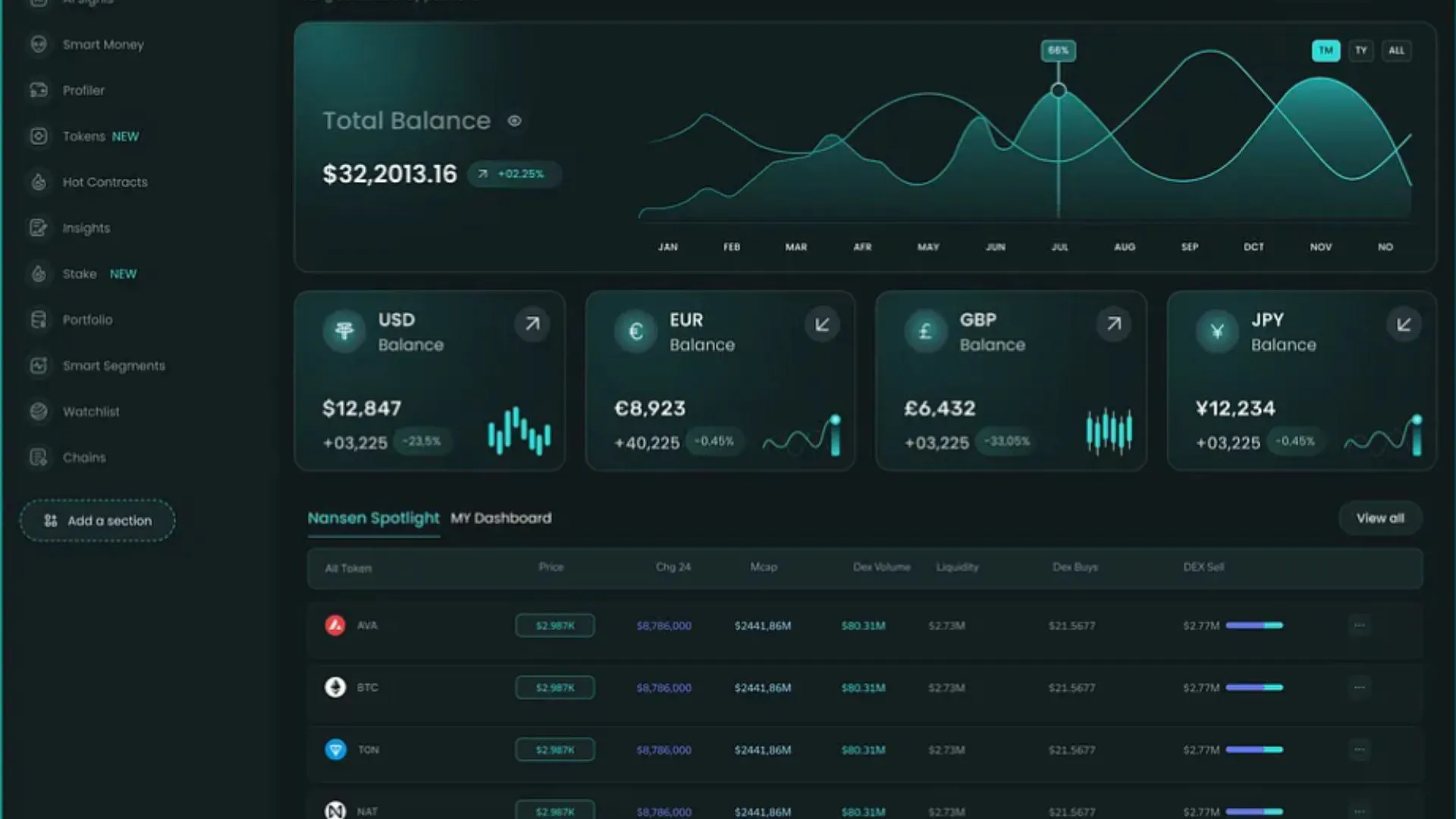Open Watchlist menu item
This screenshot has height=819, width=1456.
[91, 411]
